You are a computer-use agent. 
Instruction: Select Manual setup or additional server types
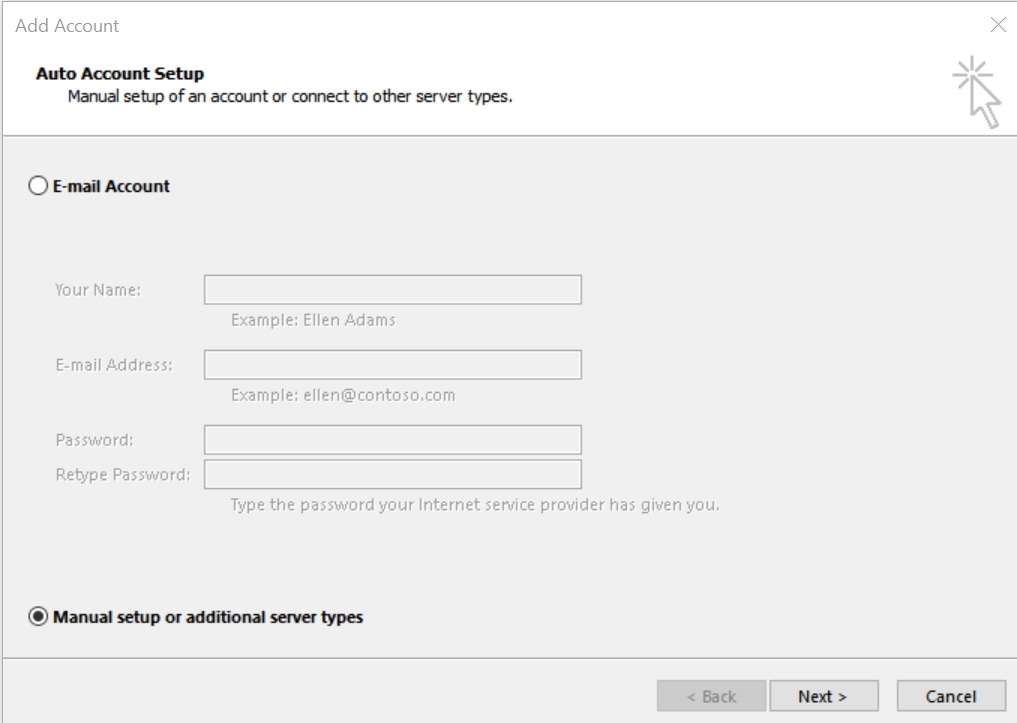pyautogui.click(x=38, y=617)
